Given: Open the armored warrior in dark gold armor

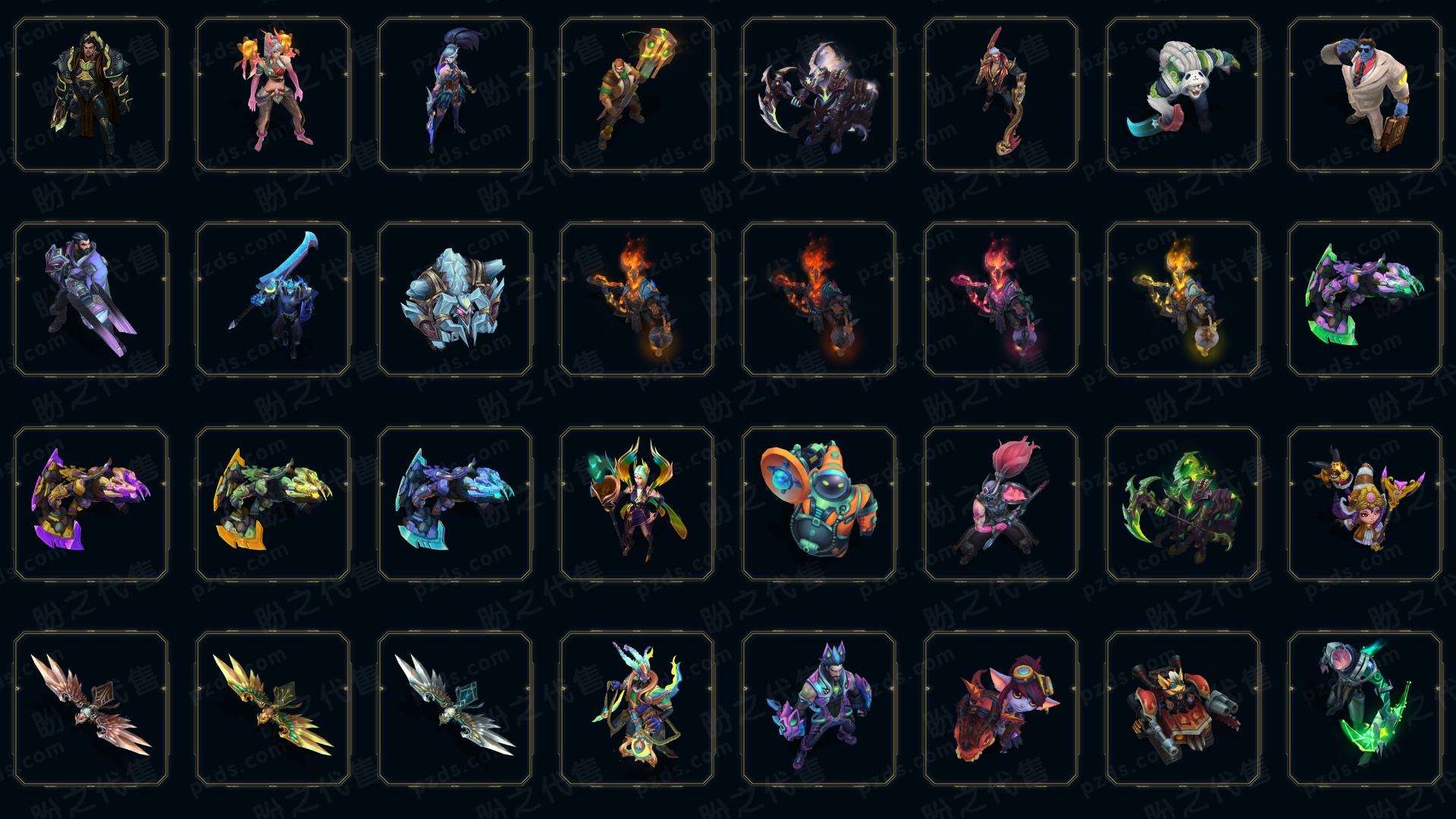Looking at the screenshot, I should [91, 95].
